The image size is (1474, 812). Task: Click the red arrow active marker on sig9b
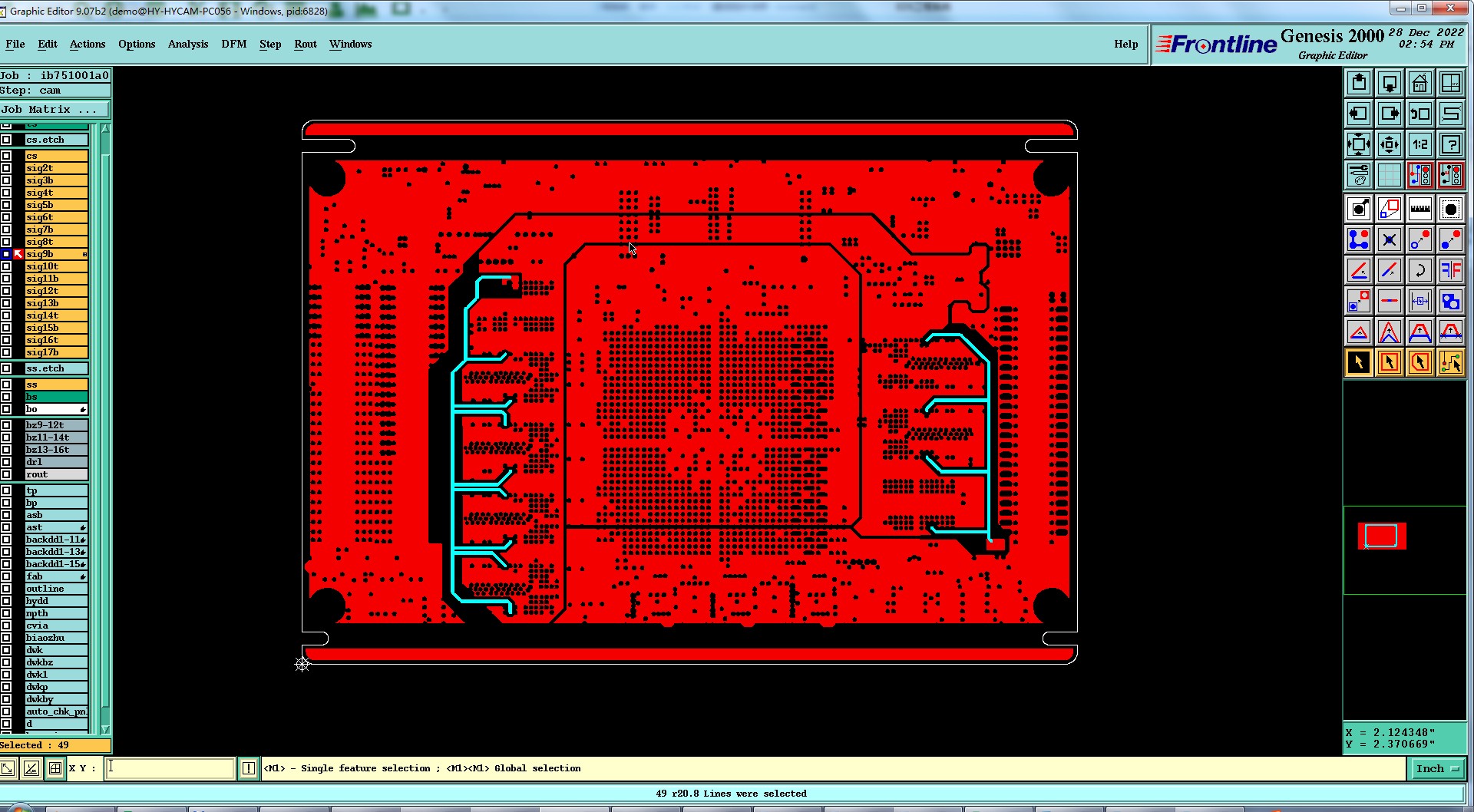click(x=18, y=254)
